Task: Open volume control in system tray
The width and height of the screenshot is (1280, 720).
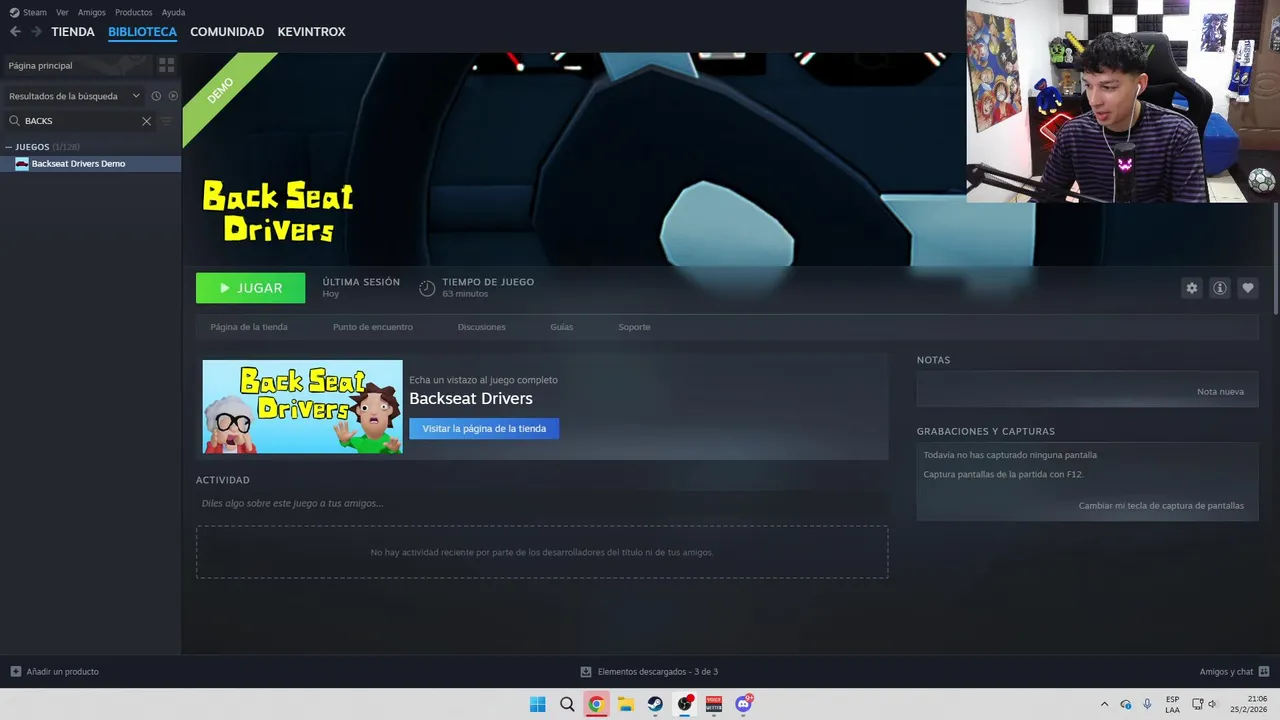Action: tap(1213, 704)
